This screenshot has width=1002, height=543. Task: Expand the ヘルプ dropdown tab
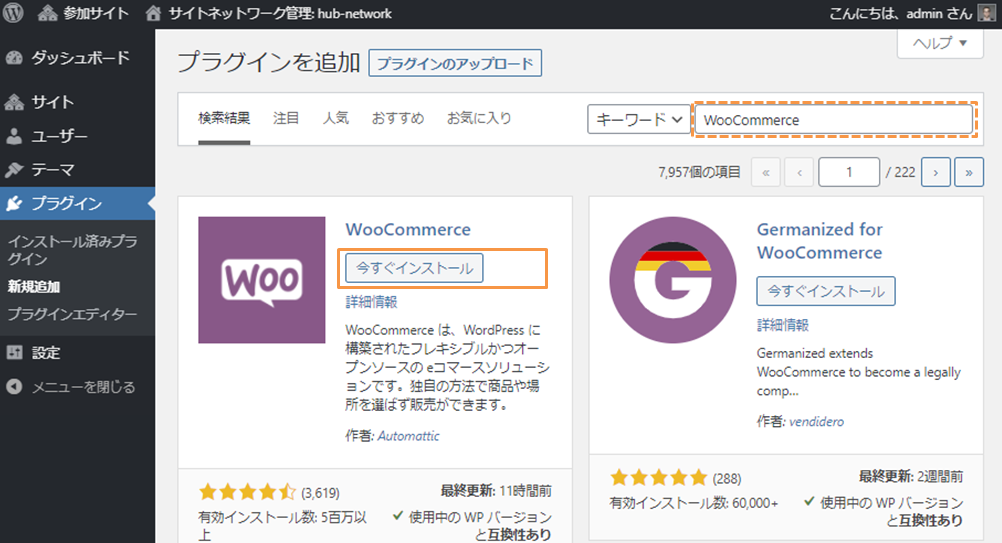(x=940, y=43)
